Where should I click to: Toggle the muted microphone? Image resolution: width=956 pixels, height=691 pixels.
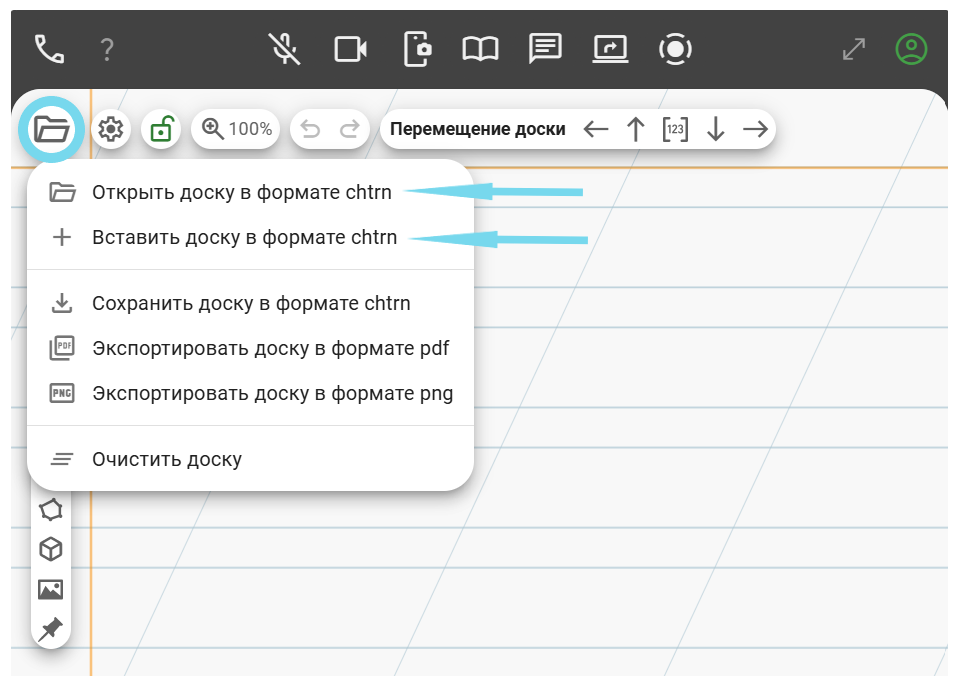[x=285, y=48]
